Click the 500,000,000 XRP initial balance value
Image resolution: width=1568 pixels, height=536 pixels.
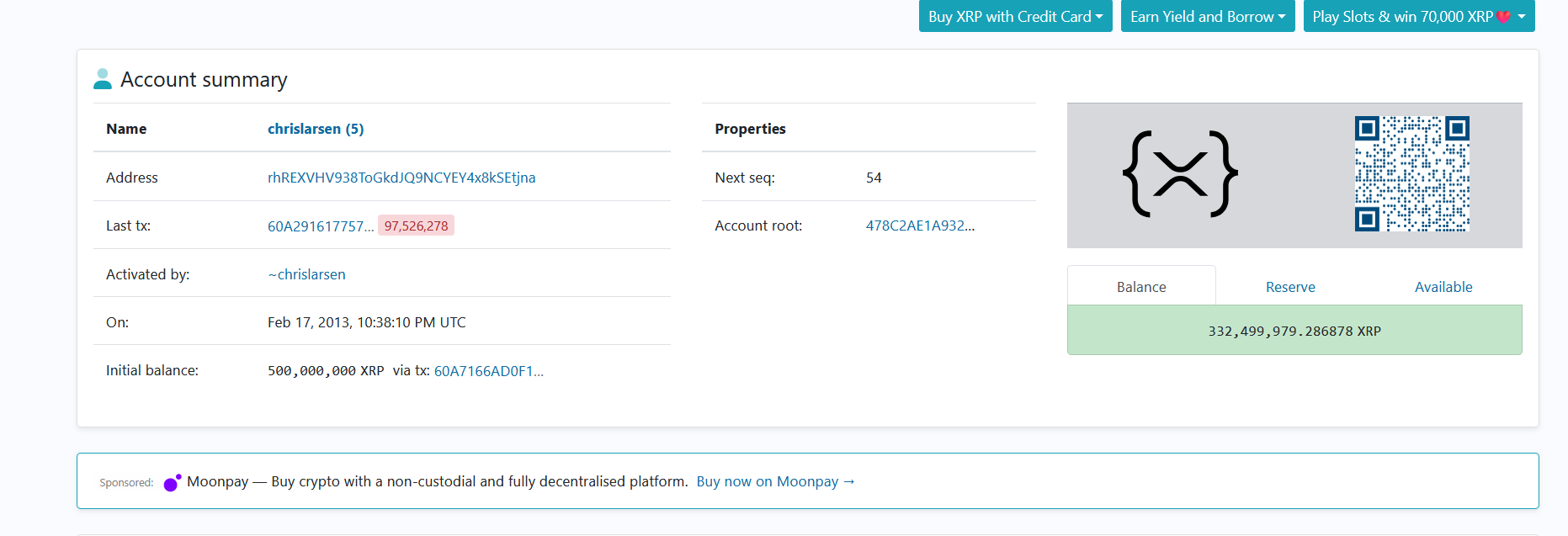(x=326, y=371)
